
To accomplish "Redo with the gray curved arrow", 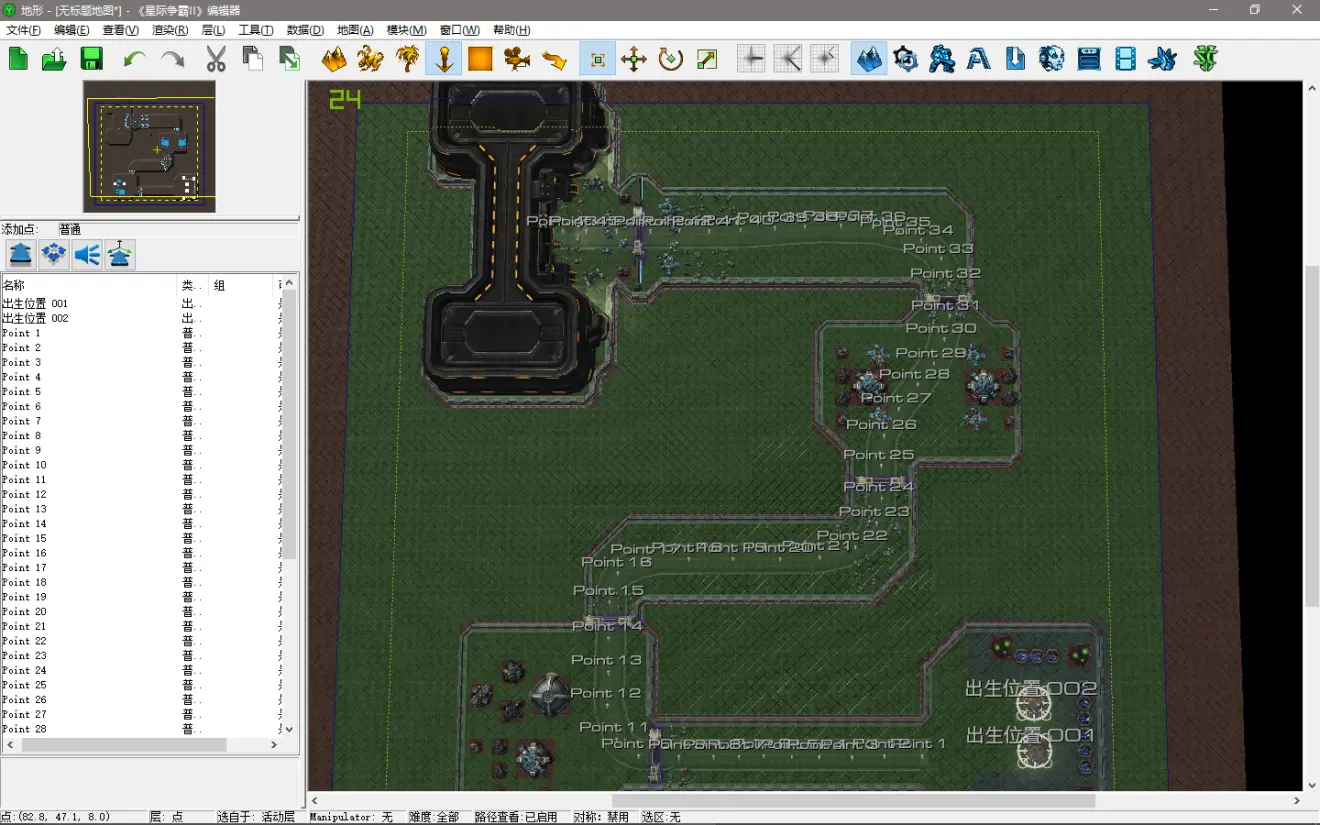I will pyautogui.click(x=172, y=59).
